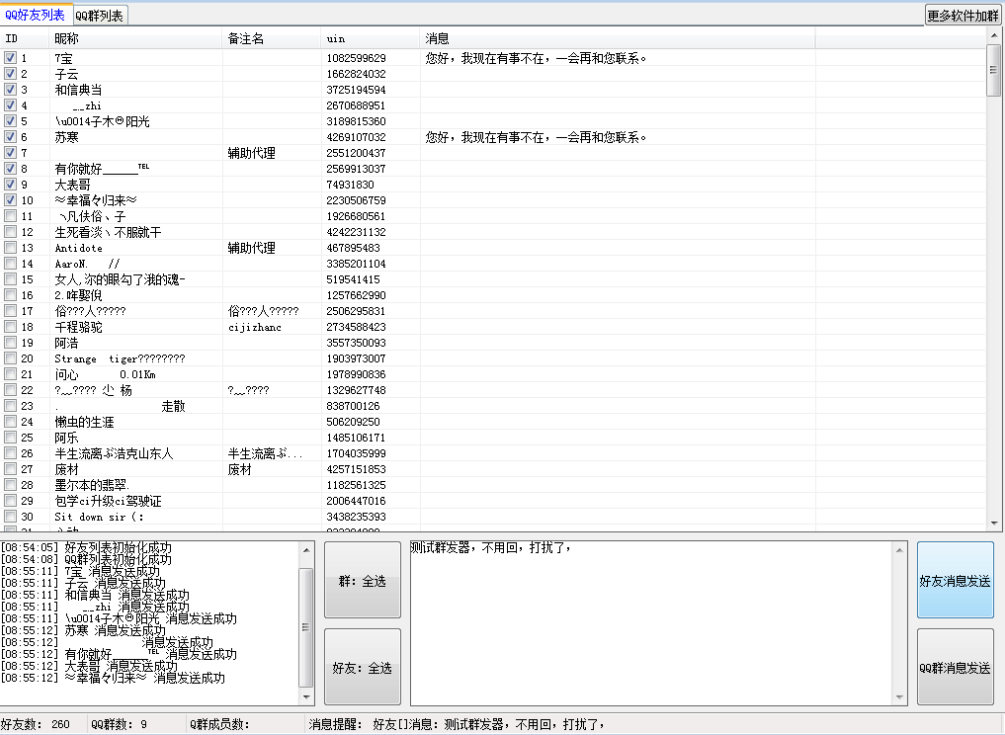
Task: Select uin 3438235393 cell
Action: tap(356, 516)
